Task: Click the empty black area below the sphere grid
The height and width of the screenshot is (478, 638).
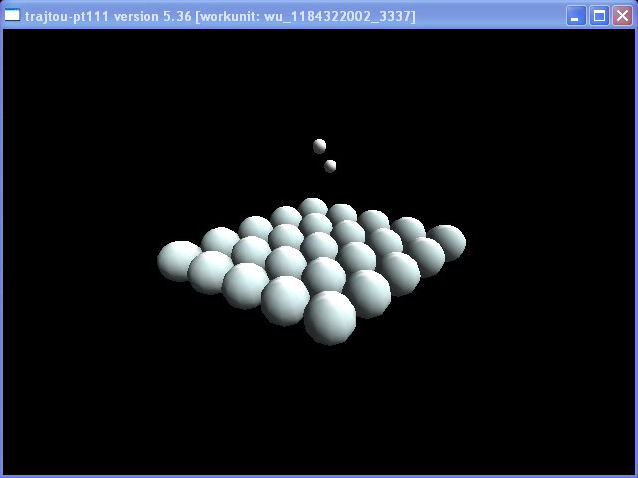Action: click(x=320, y=410)
